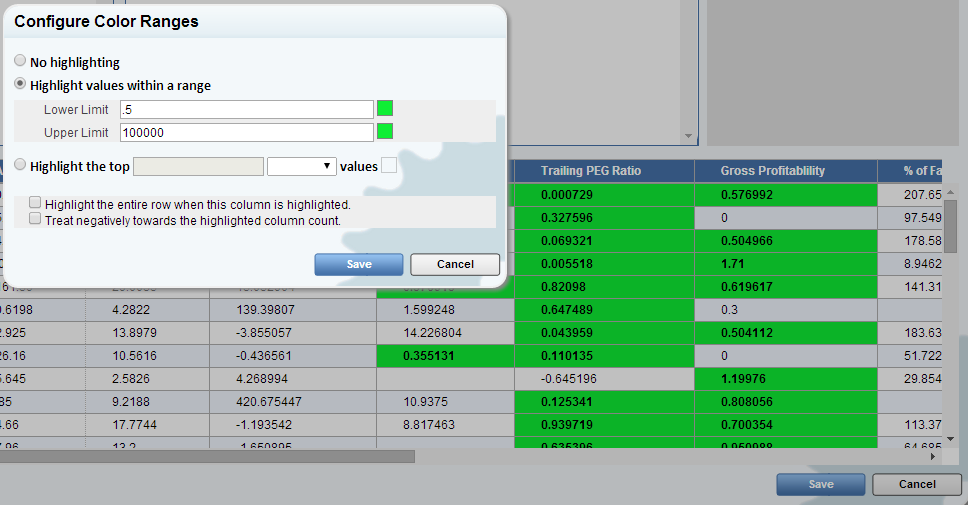Click the Upper Limit input field
The height and width of the screenshot is (505, 968).
[x=246, y=132]
